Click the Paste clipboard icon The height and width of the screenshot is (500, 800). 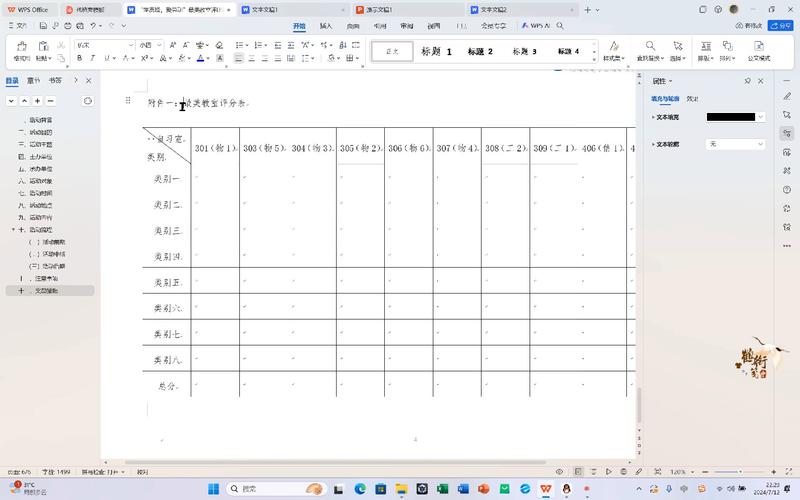pyautogui.click(x=43, y=46)
